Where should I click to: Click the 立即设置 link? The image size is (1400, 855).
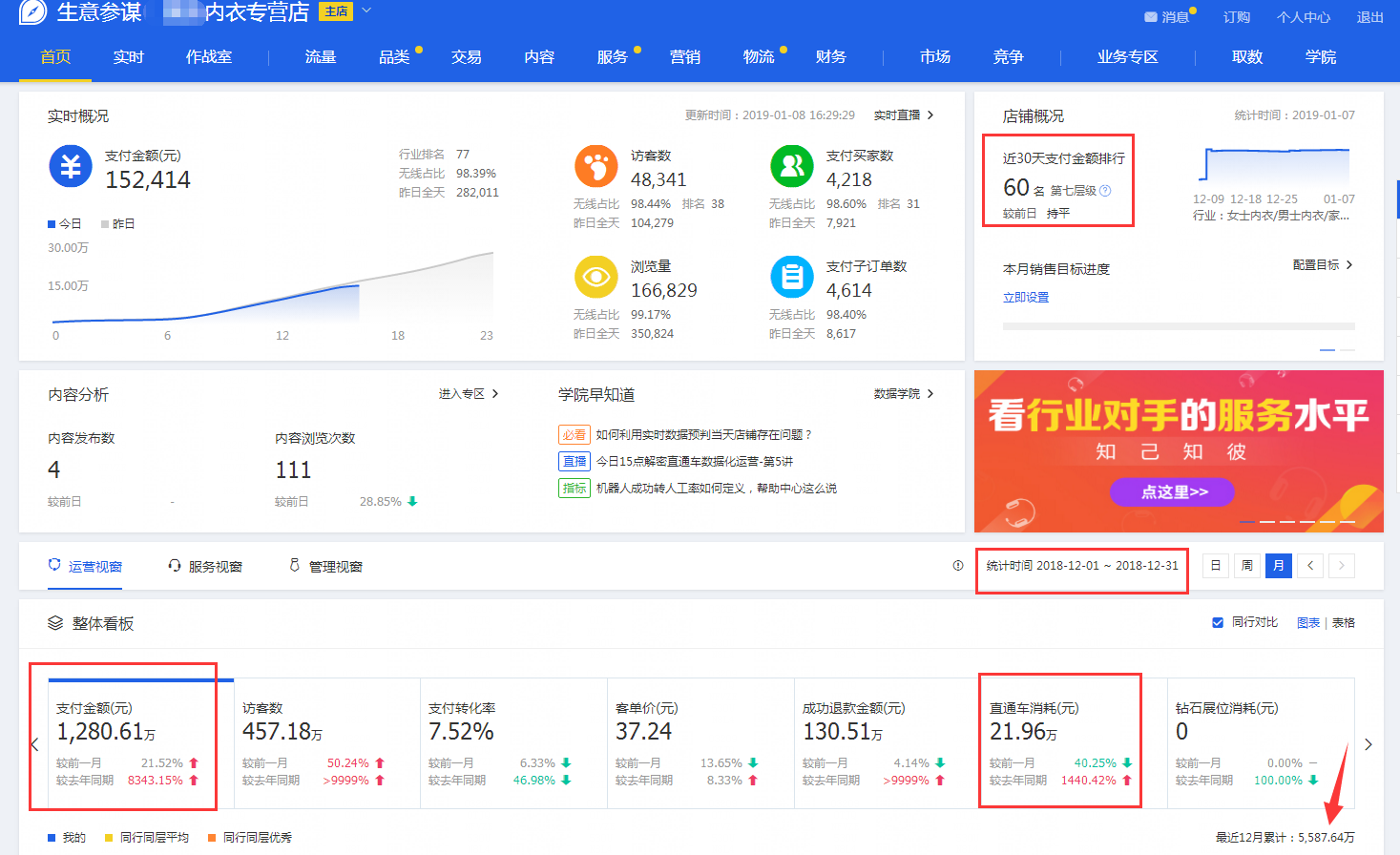1026,298
